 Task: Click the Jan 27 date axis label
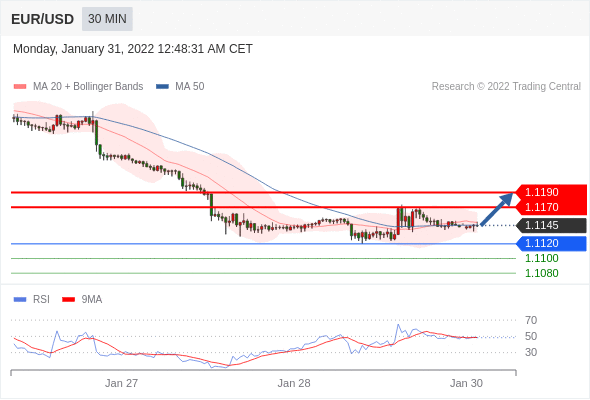121,383
